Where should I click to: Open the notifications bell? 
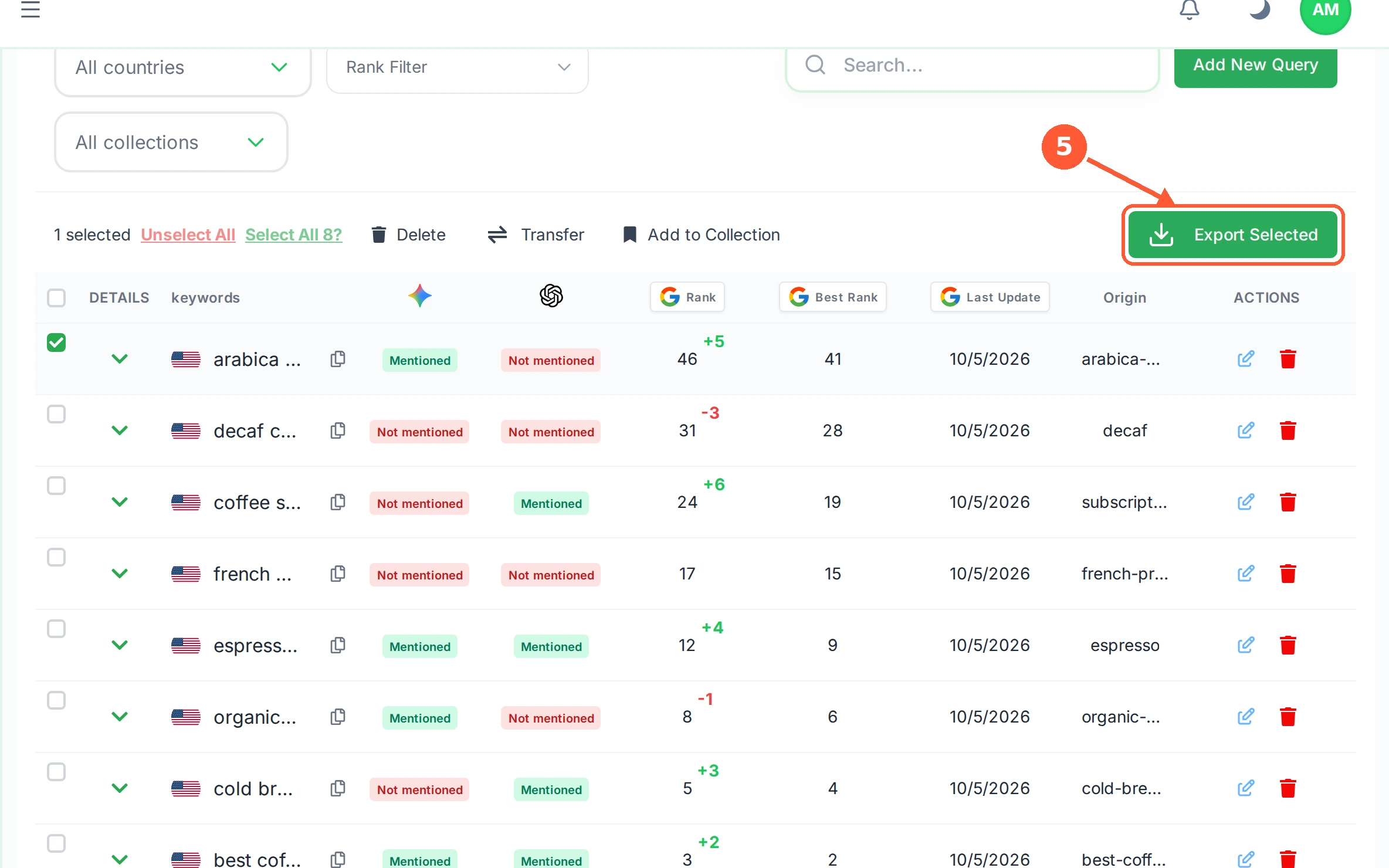click(1189, 9)
